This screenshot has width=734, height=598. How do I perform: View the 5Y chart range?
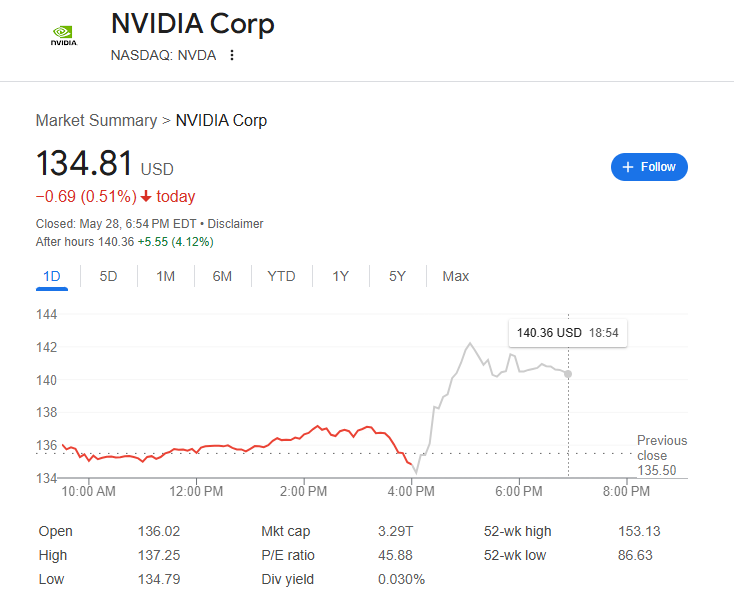pyautogui.click(x=397, y=276)
